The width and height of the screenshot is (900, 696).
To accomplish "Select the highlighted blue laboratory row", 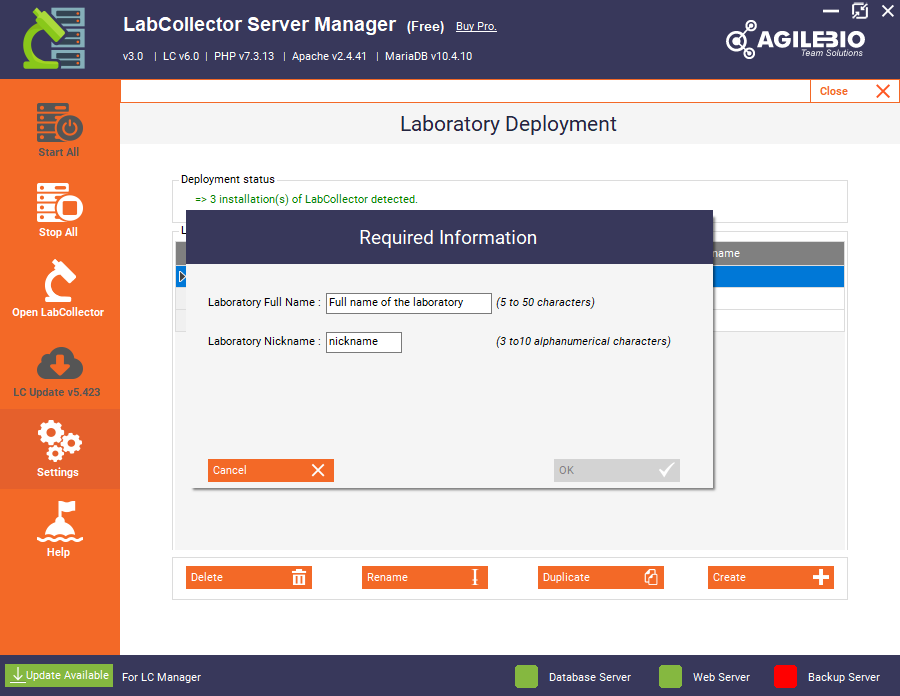I will click(778, 277).
